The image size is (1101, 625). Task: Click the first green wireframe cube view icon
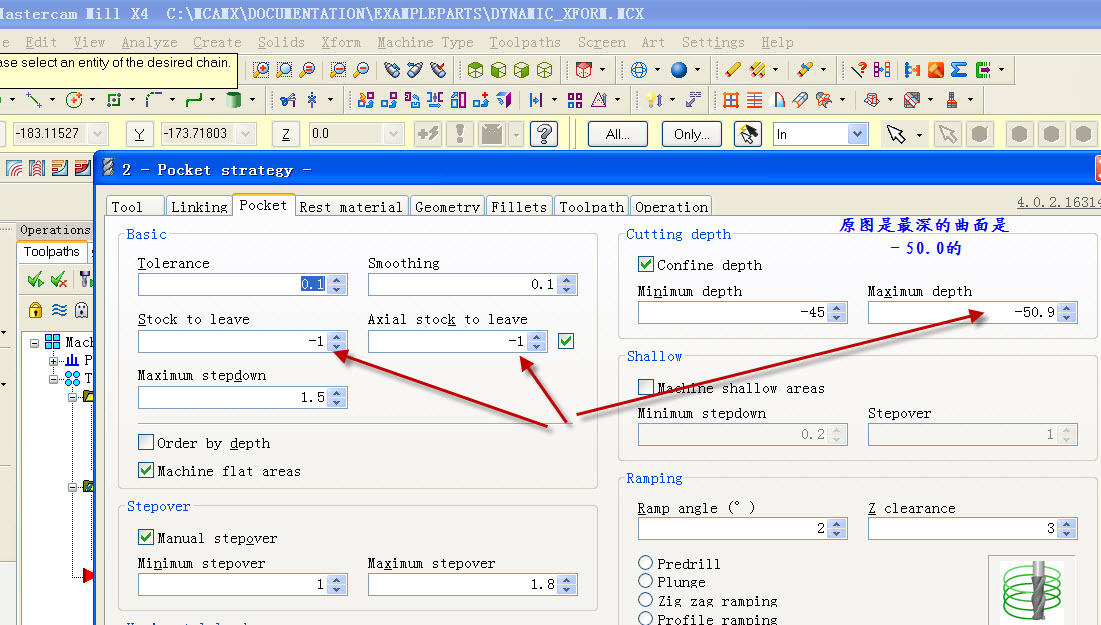tap(475, 70)
